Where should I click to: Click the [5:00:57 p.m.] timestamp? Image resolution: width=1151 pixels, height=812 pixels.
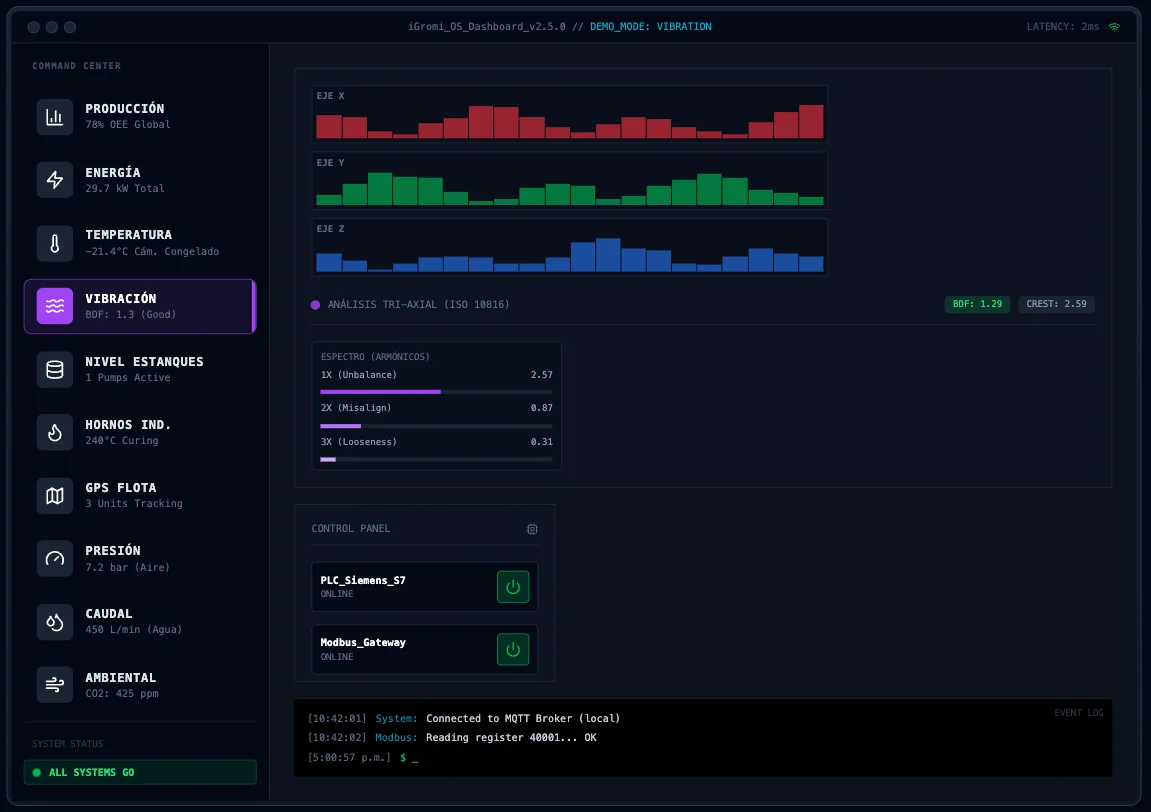click(x=349, y=758)
